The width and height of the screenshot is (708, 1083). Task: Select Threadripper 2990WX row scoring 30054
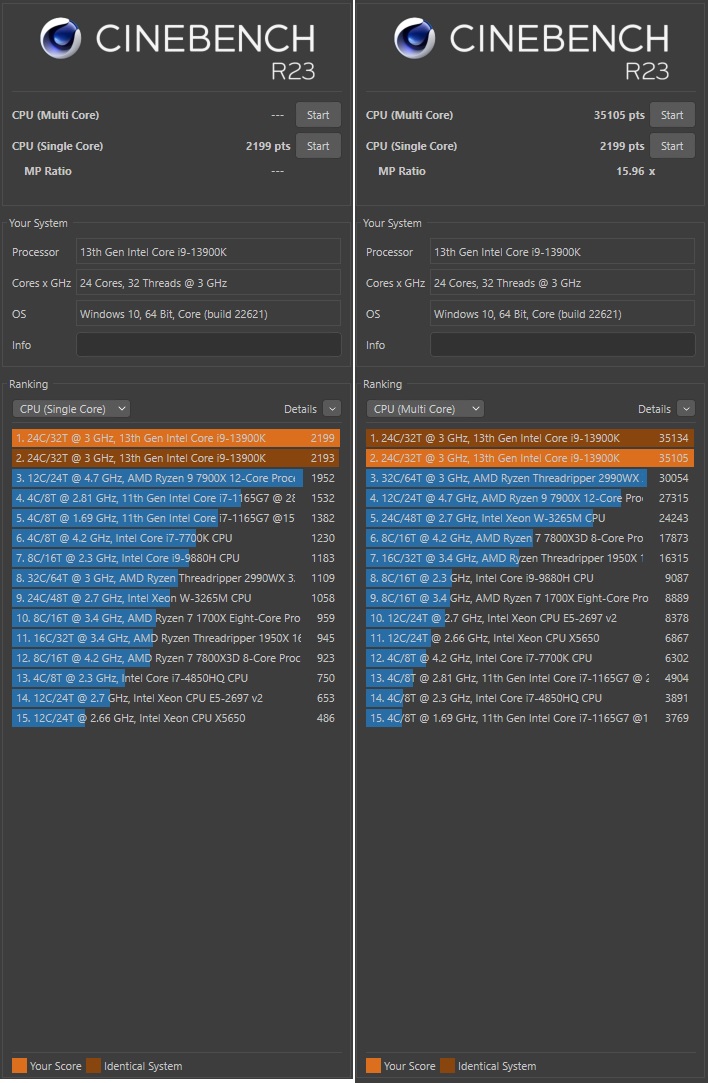coord(530,478)
